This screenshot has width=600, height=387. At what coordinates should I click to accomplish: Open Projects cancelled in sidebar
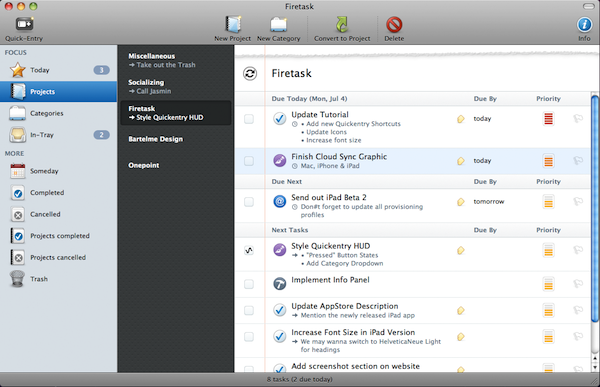58,258
